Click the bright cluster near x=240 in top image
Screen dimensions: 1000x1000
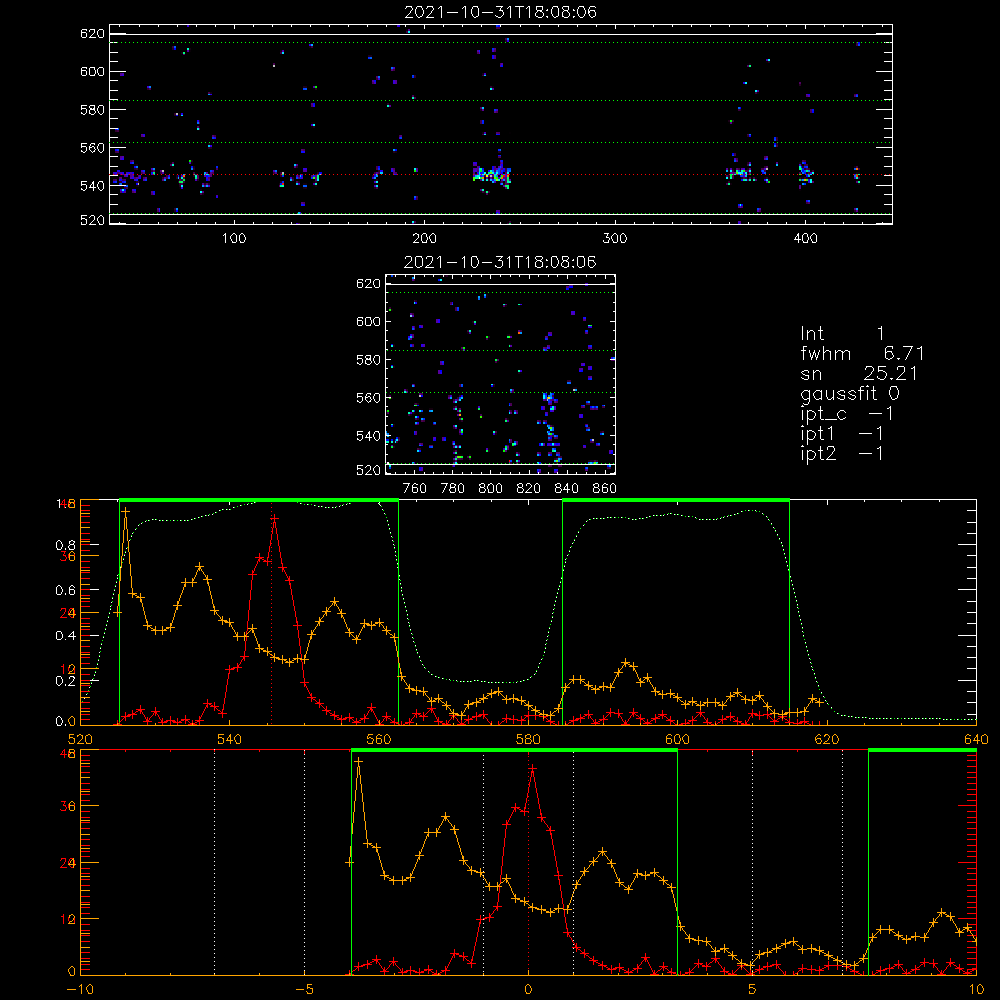pos(492,174)
